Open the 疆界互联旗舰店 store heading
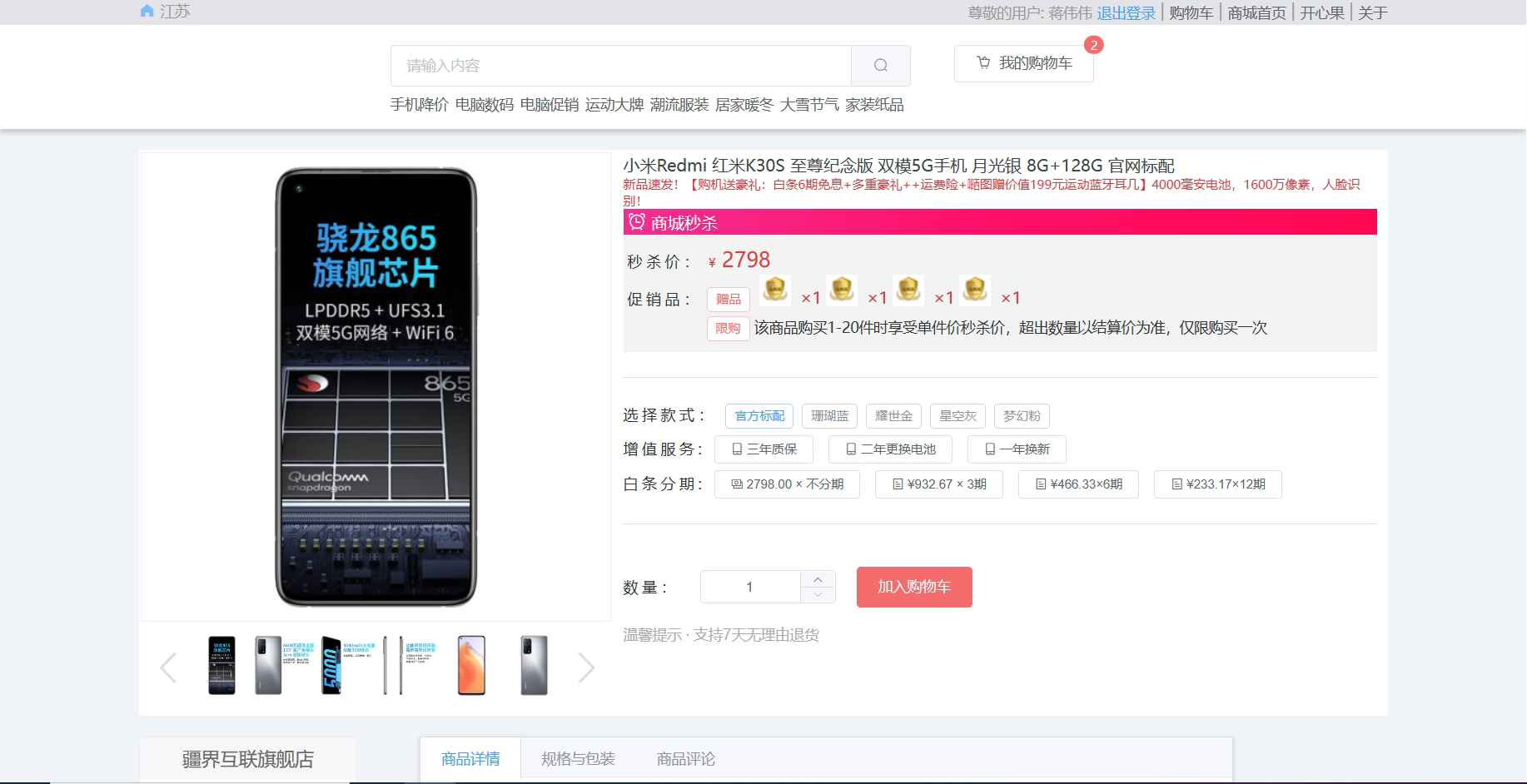1527x784 pixels. 248,759
